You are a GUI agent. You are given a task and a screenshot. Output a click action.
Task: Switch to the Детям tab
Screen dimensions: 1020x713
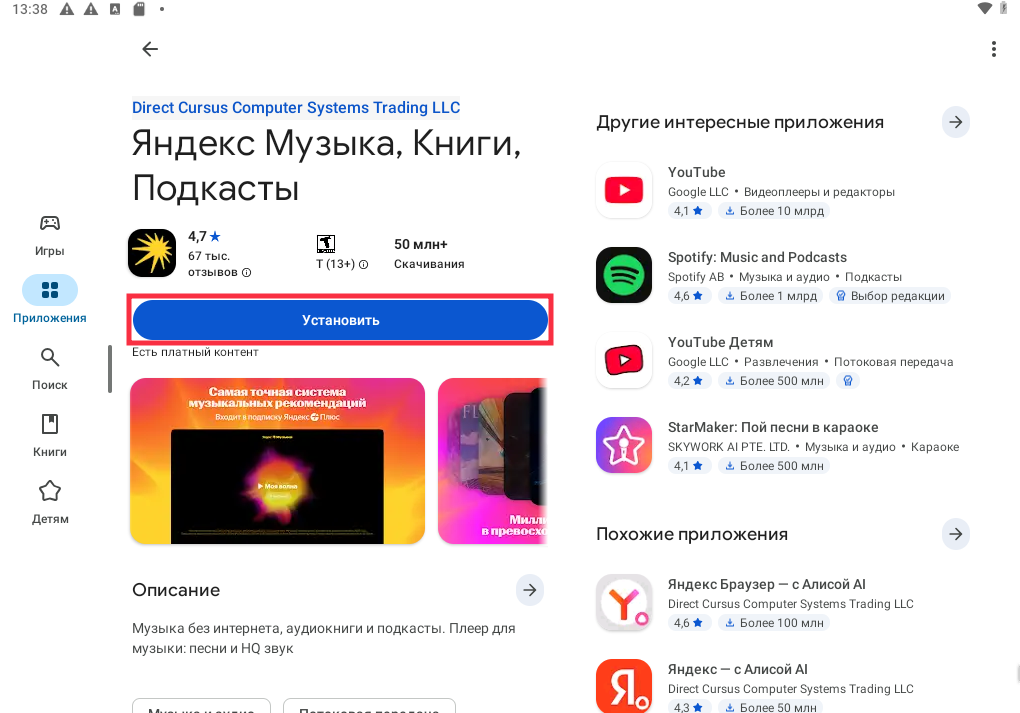50,502
